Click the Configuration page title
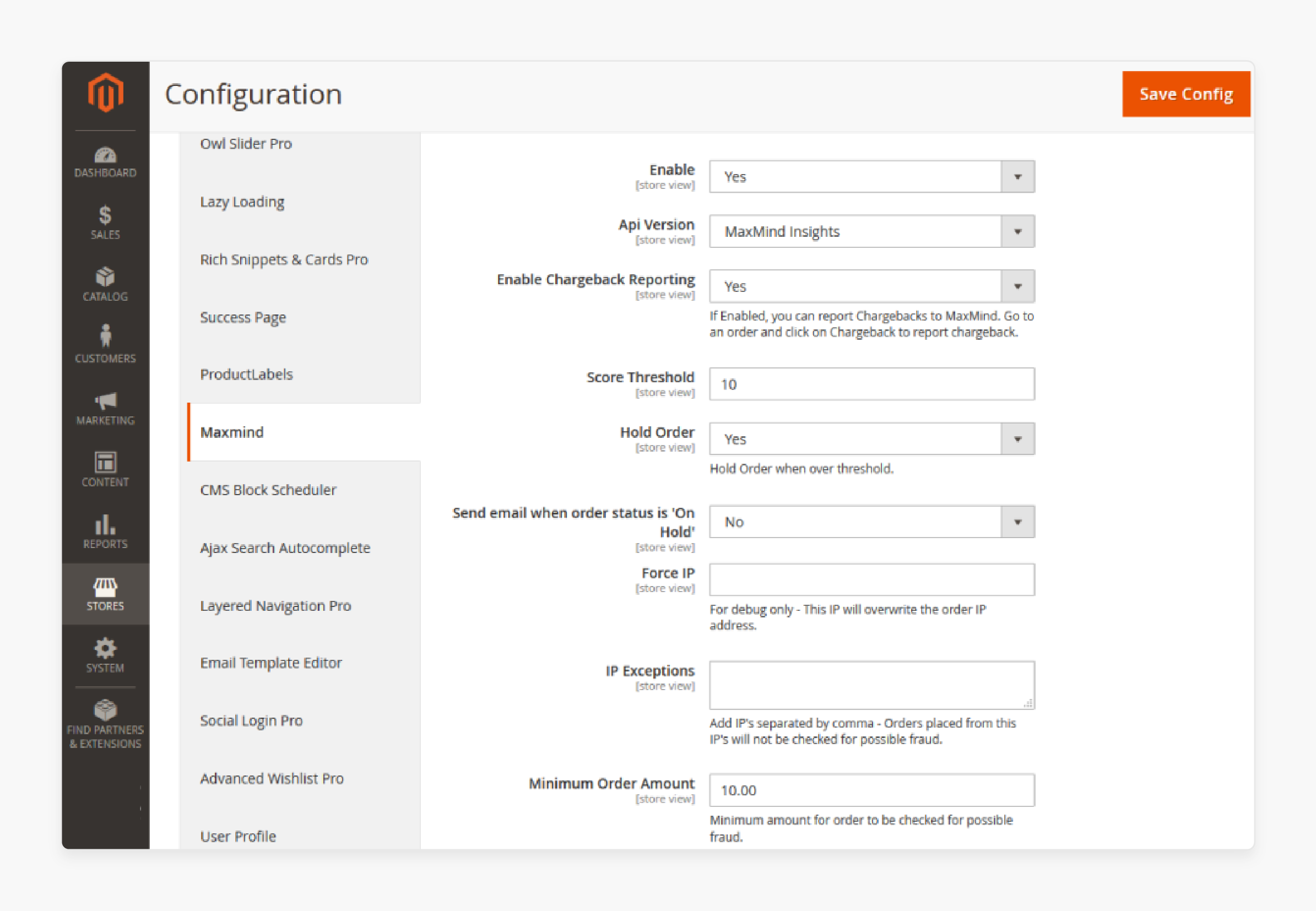1316x911 pixels. tap(253, 94)
